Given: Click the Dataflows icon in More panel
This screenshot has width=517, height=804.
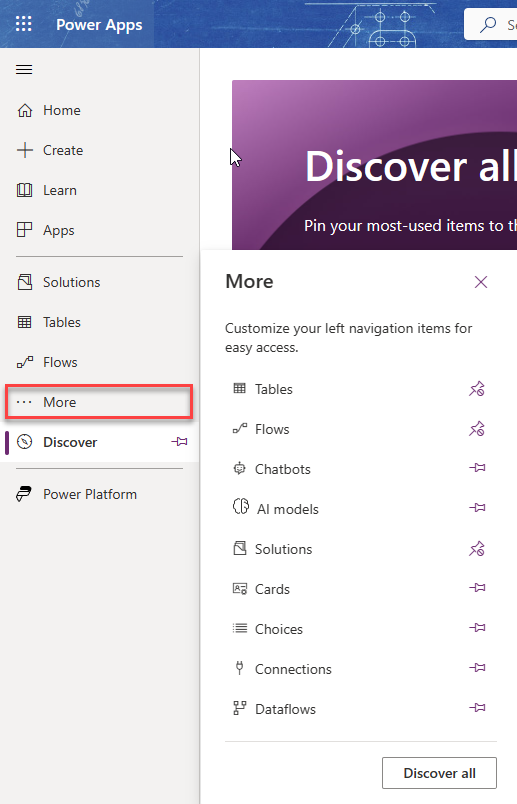Looking at the screenshot, I should [x=240, y=708].
